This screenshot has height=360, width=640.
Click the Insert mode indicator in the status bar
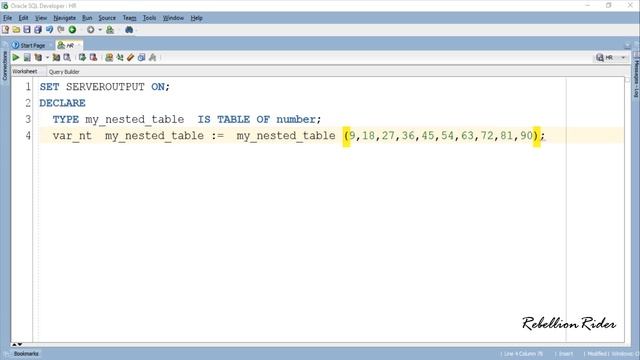[x=566, y=353]
